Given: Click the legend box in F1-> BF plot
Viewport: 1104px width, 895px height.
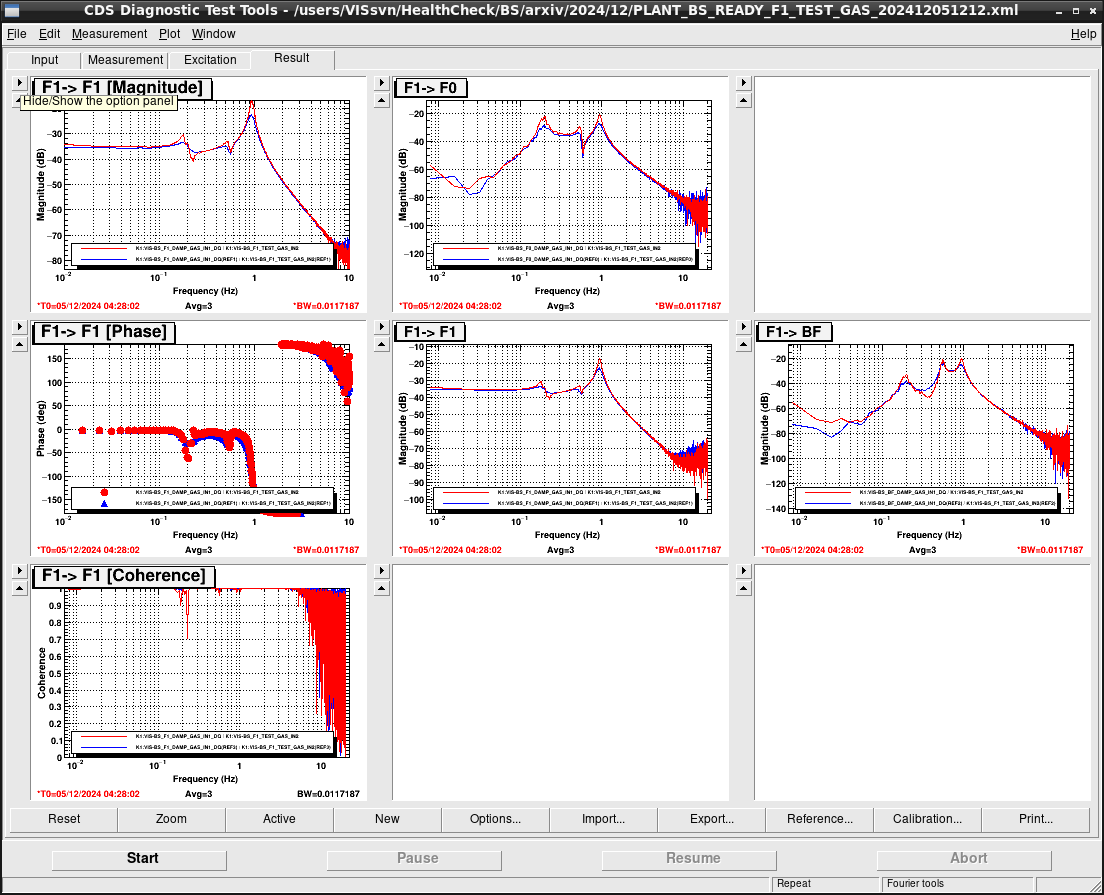Looking at the screenshot, I should tap(925, 498).
